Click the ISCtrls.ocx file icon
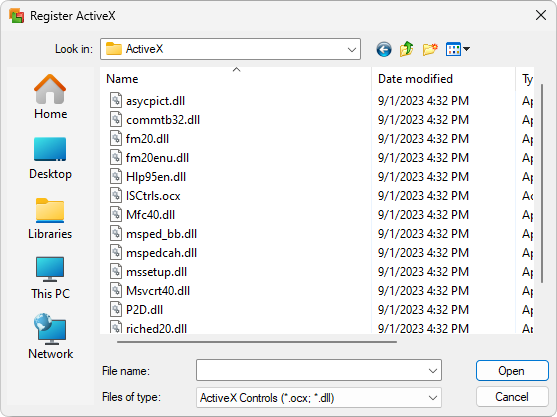Screen dimensions: 557x417 tap(116, 195)
